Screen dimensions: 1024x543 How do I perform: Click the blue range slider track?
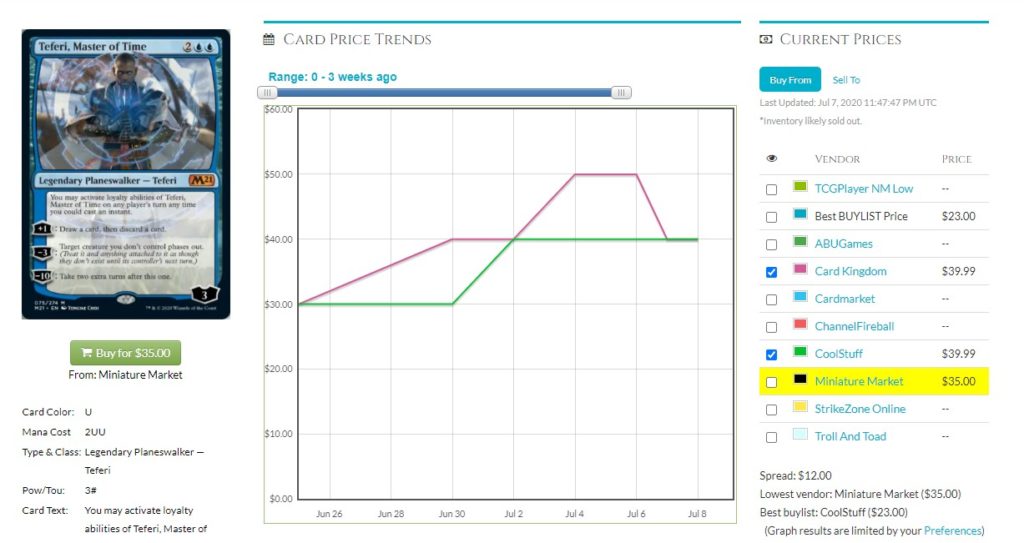pos(444,93)
